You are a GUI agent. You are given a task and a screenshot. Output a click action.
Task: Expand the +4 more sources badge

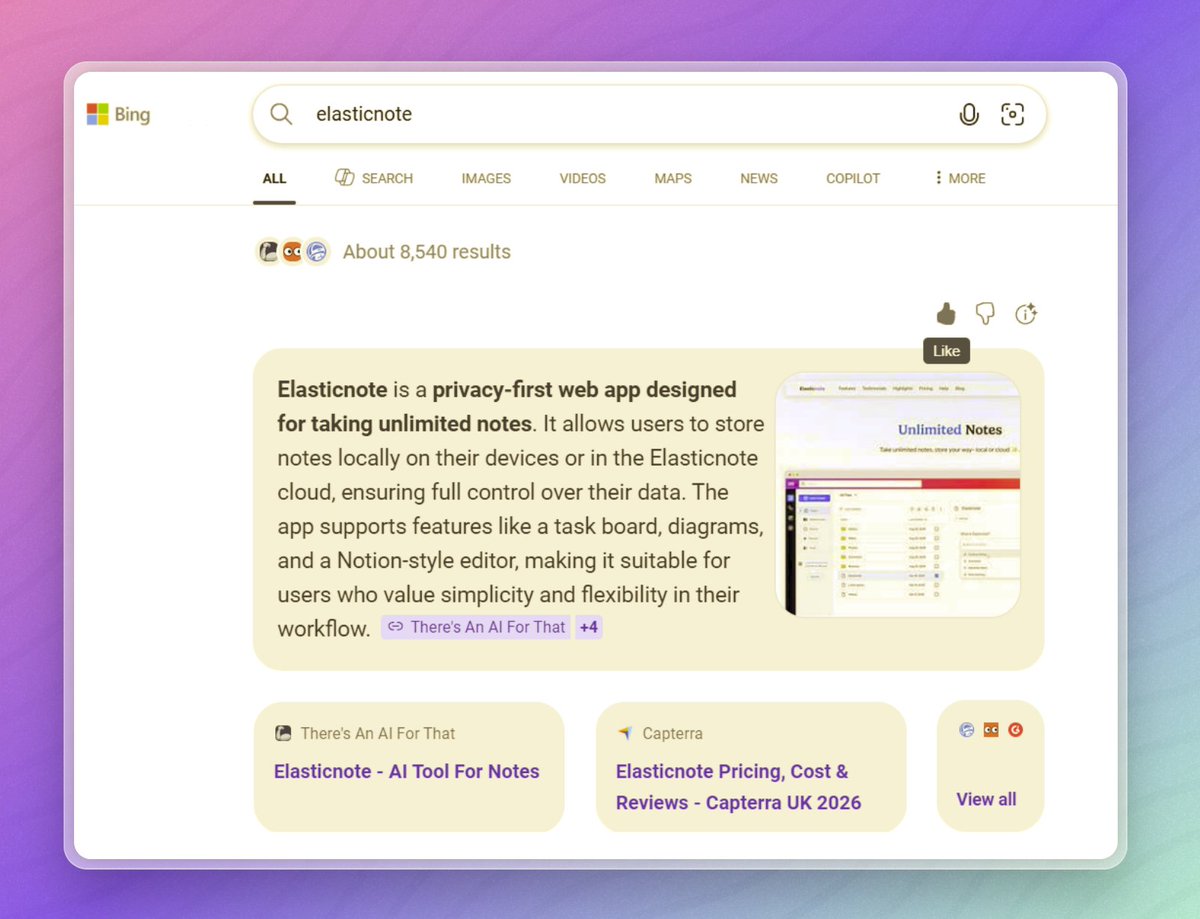[x=589, y=627]
